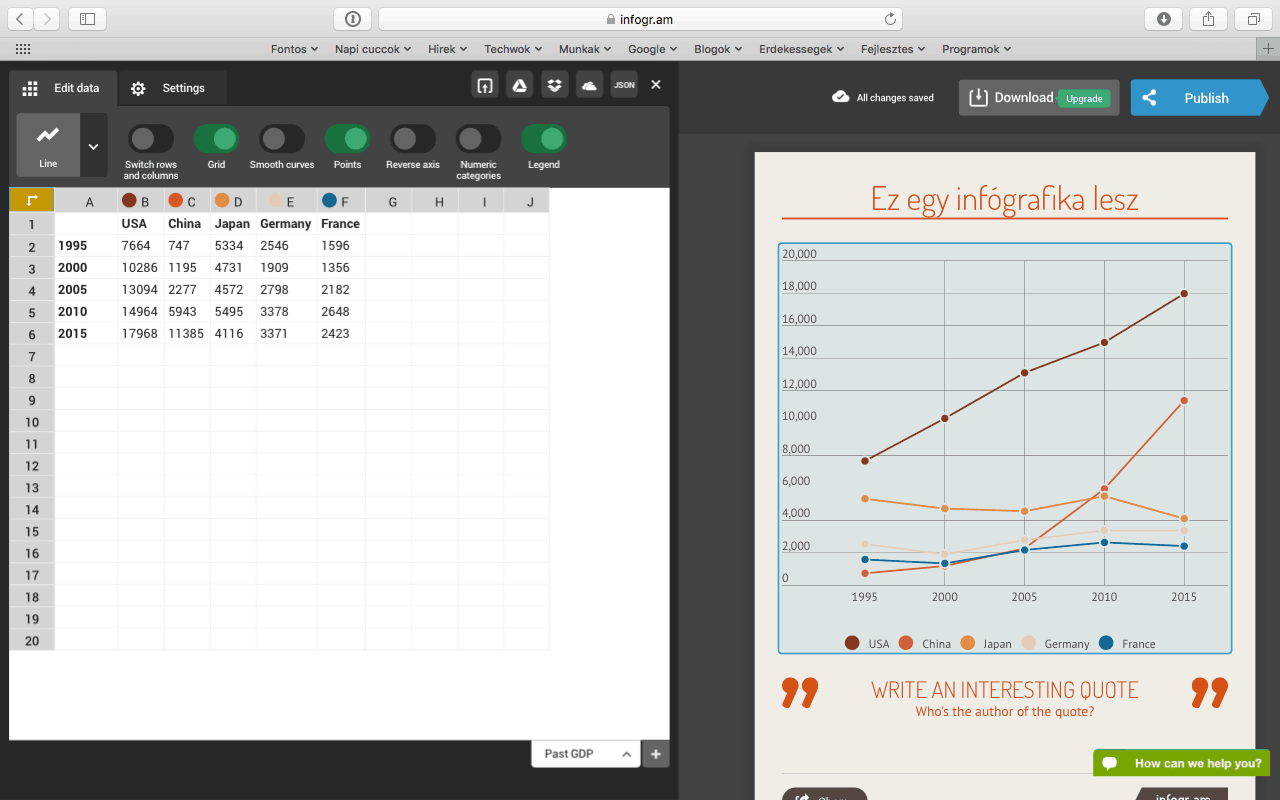This screenshot has height=800, width=1280.
Task: Enable the Reverse axis toggle
Action: click(413, 139)
